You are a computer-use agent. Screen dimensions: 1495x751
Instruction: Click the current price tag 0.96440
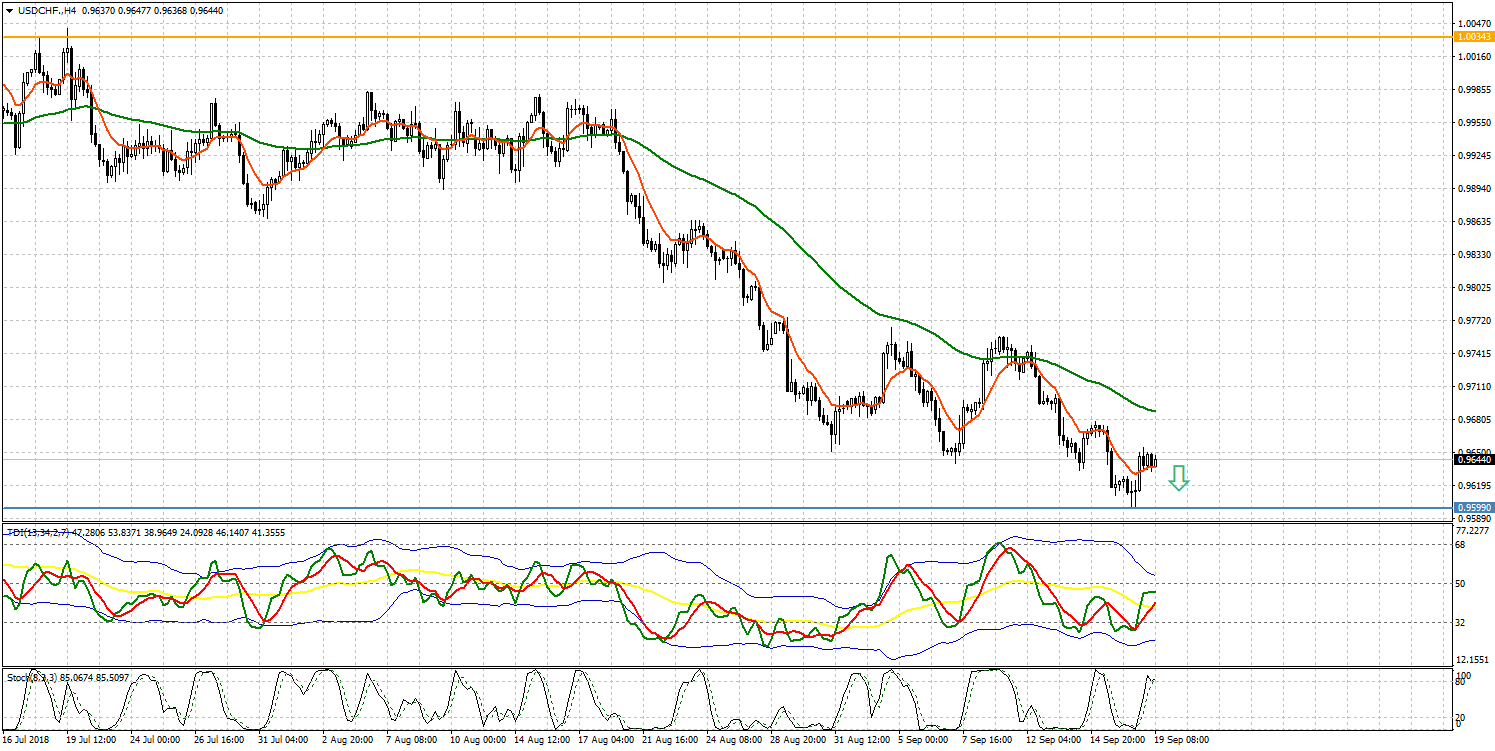pos(1473,460)
